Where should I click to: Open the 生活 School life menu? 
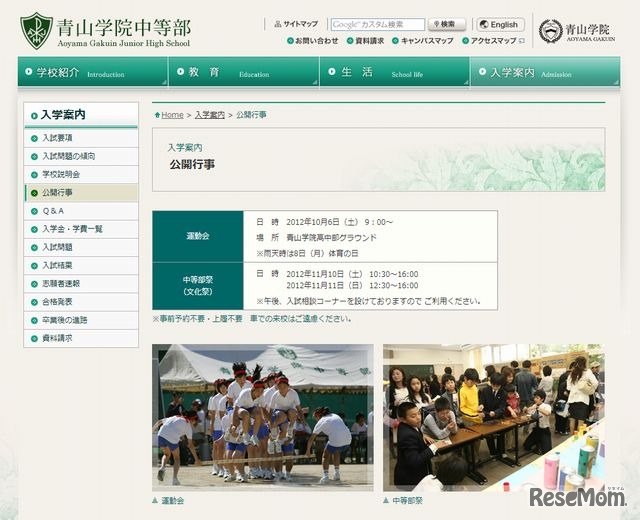(394, 73)
